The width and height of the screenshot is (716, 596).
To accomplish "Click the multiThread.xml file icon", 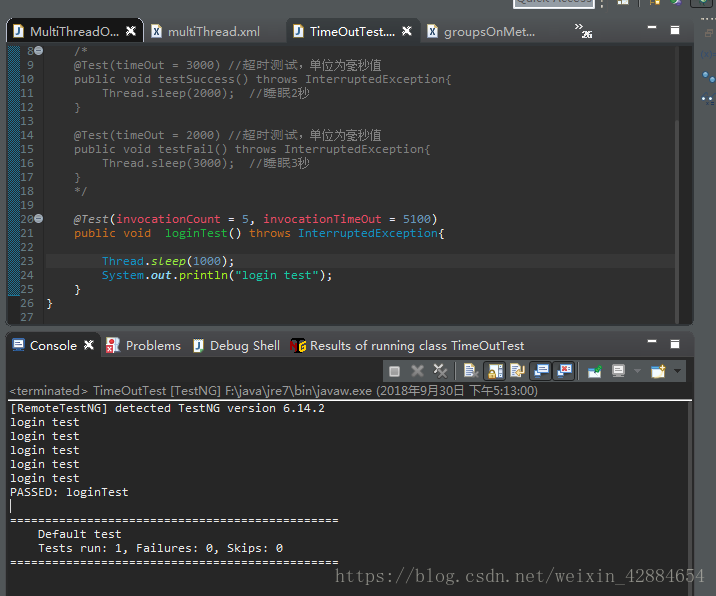I will [157, 32].
